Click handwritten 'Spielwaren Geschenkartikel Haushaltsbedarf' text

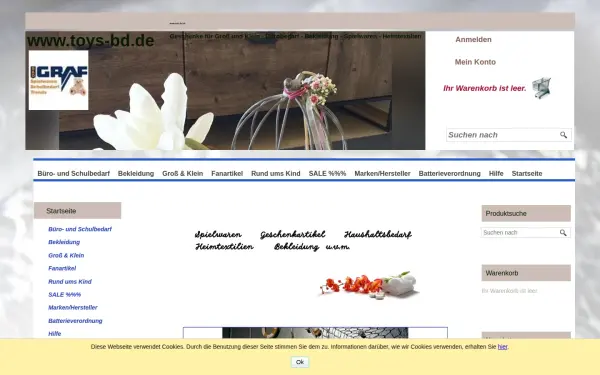303,234
